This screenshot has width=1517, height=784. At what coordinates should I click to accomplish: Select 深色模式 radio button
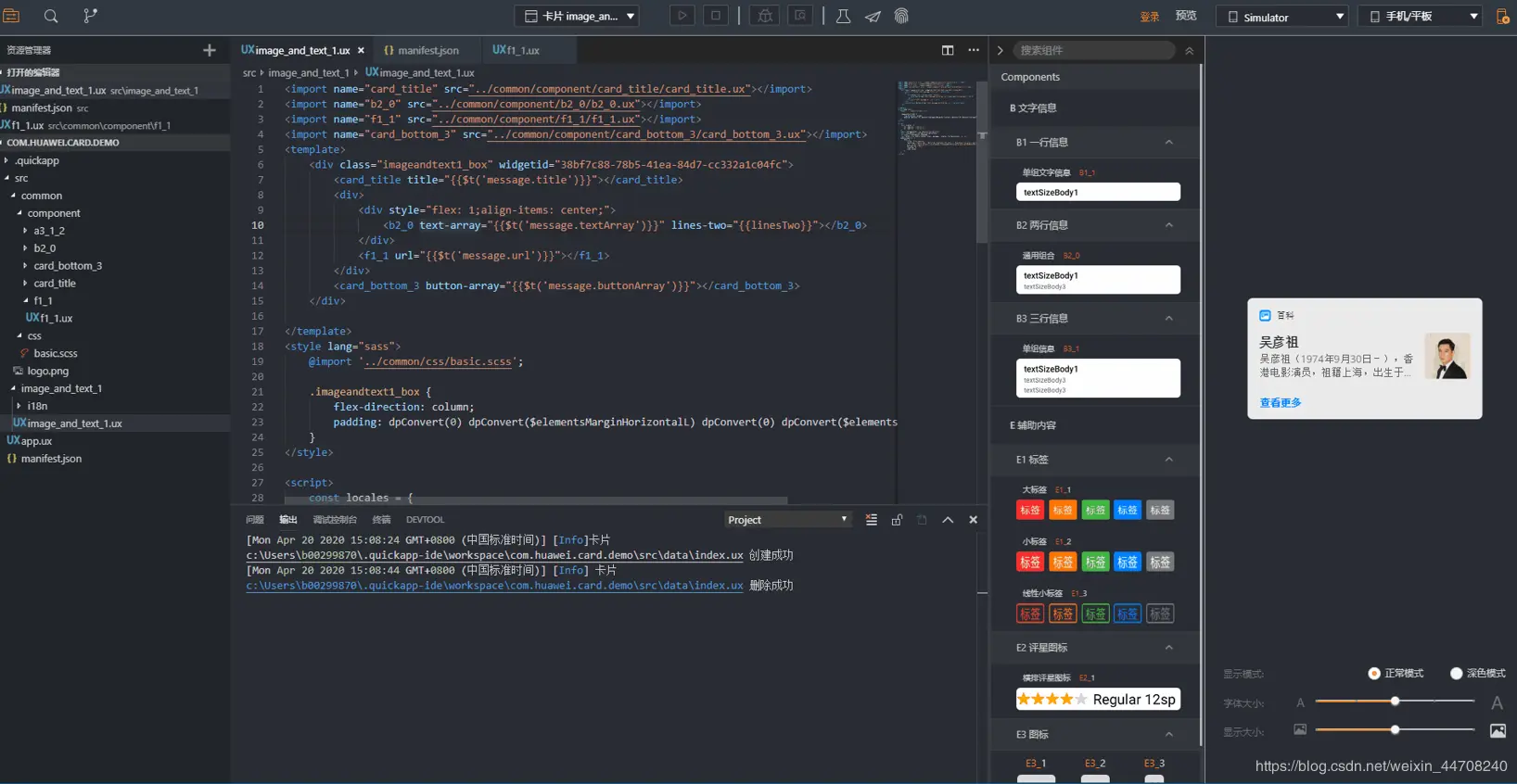coord(1456,674)
